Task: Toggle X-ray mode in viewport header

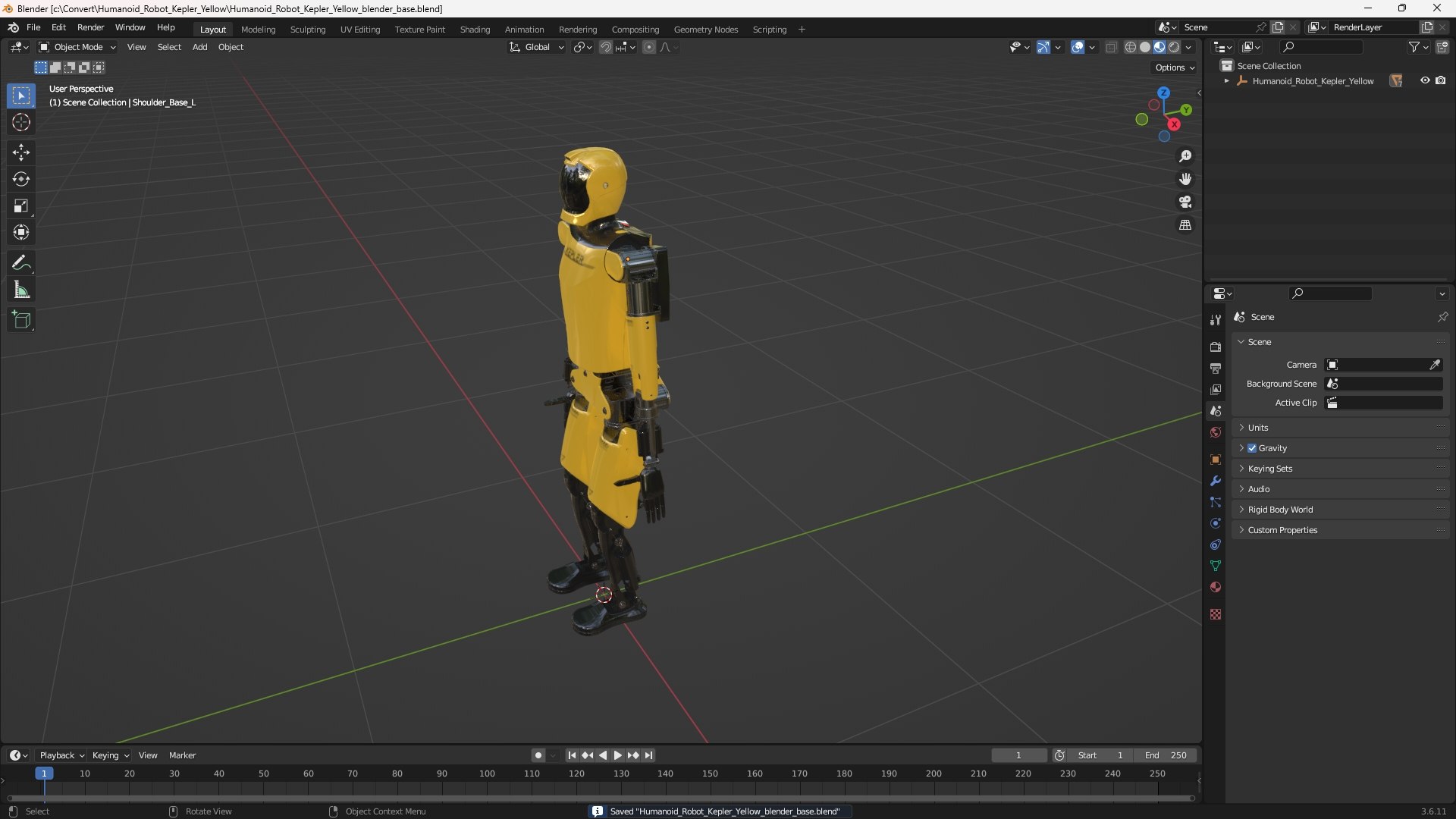Action: [x=1111, y=47]
